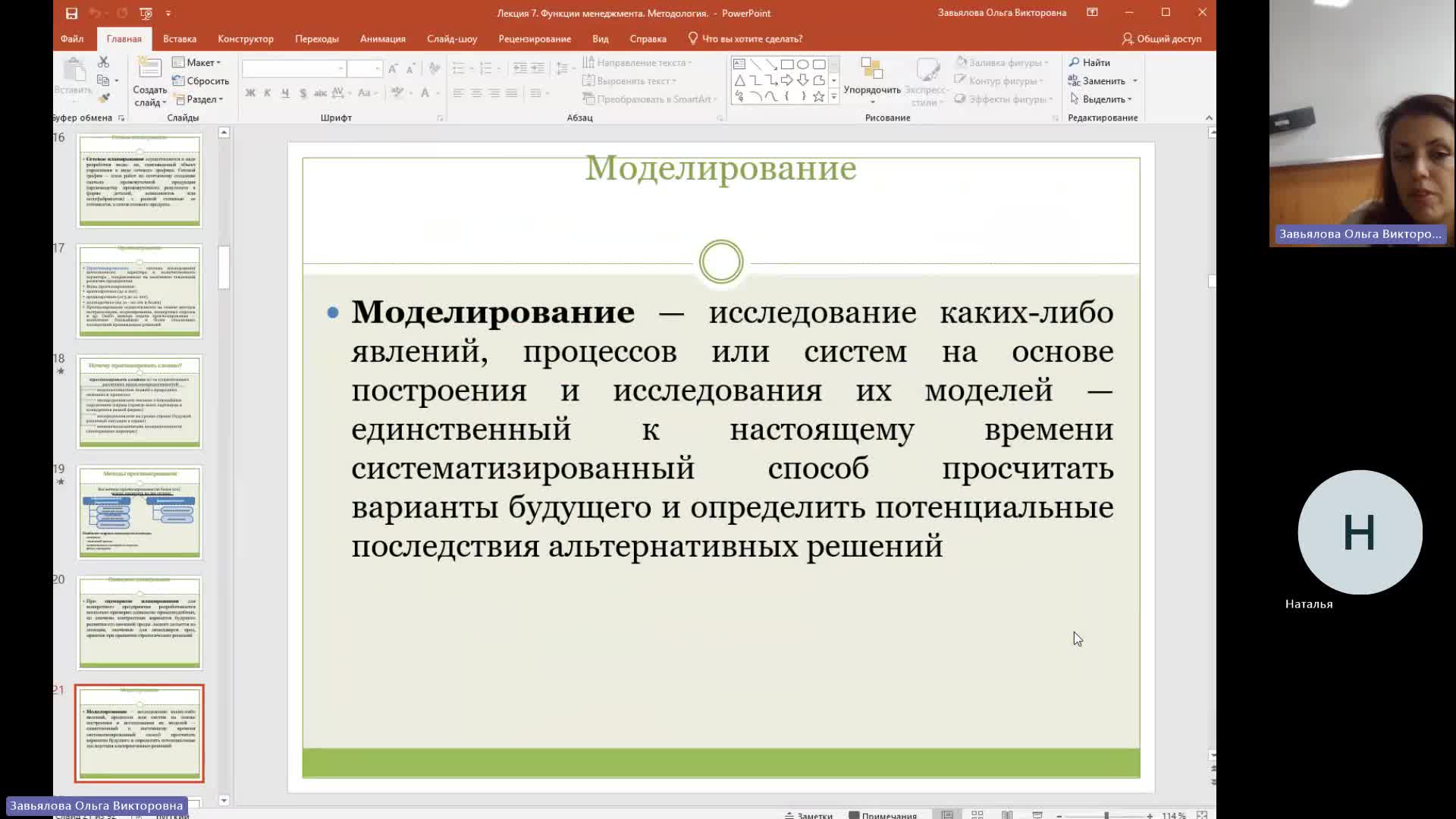
Task: Switch to the Вставка tab
Action: click(x=180, y=39)
